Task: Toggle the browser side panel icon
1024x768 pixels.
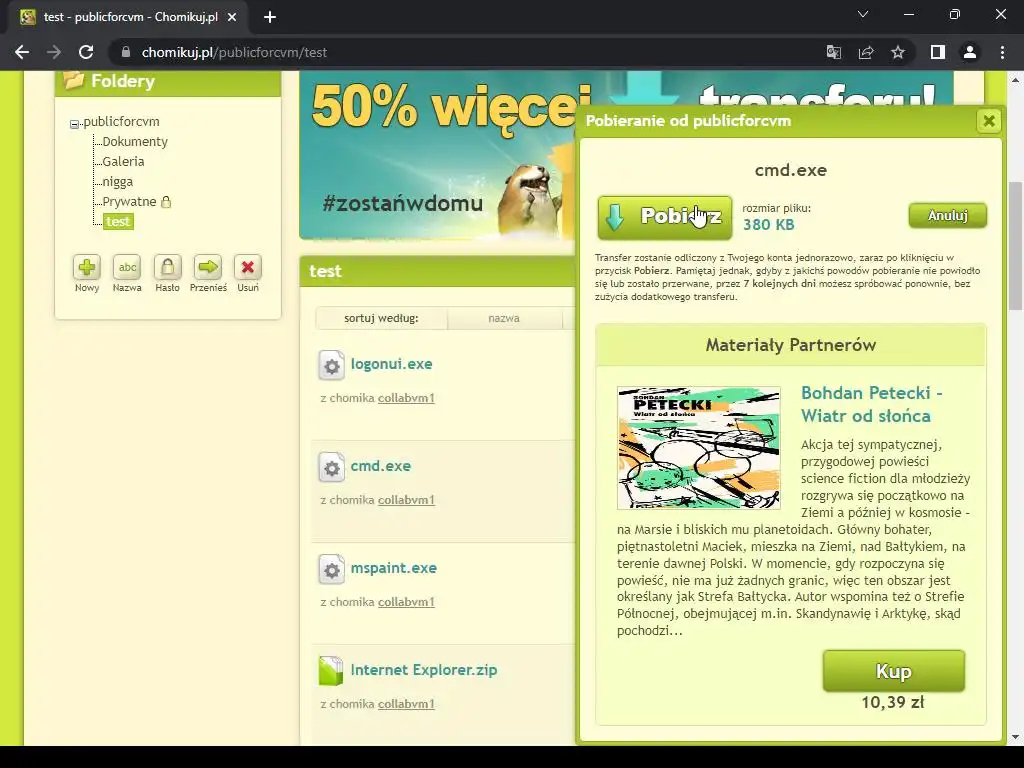Action: click(938, 52)
